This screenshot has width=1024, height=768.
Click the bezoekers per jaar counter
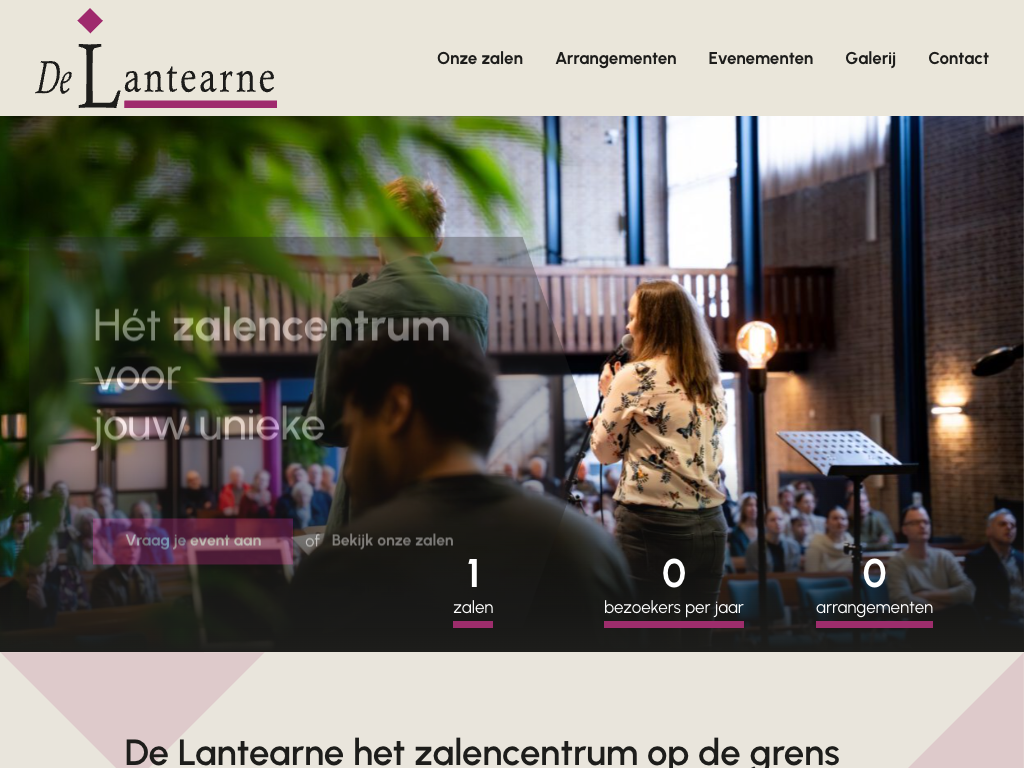pyautogui.click(x=674, y=591)
